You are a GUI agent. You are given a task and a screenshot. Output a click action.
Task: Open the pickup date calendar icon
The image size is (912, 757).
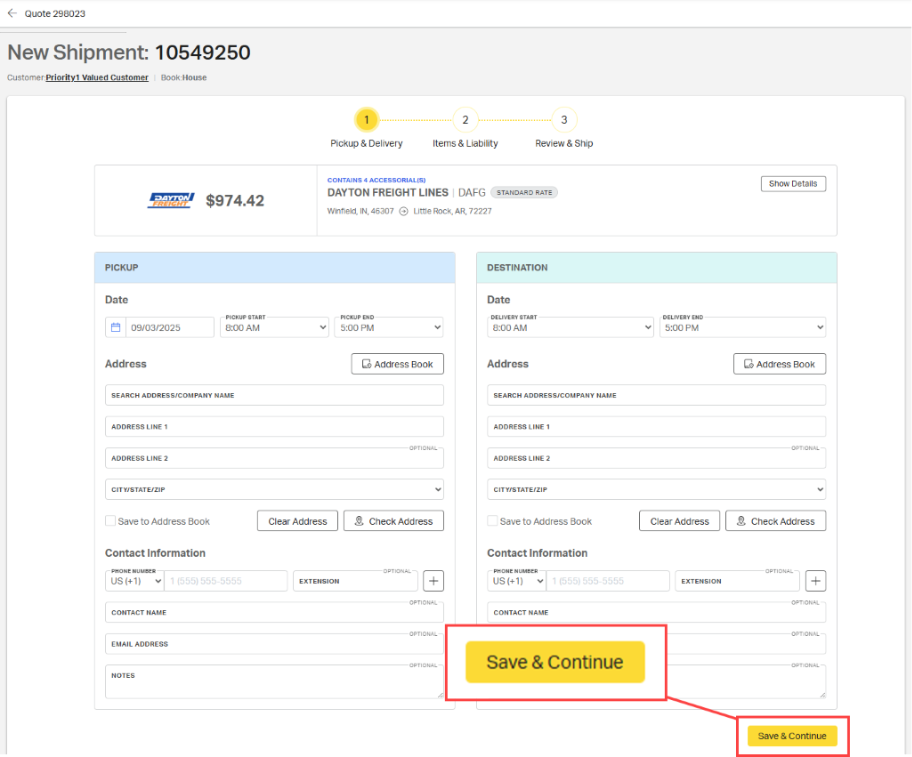(115, 327)
